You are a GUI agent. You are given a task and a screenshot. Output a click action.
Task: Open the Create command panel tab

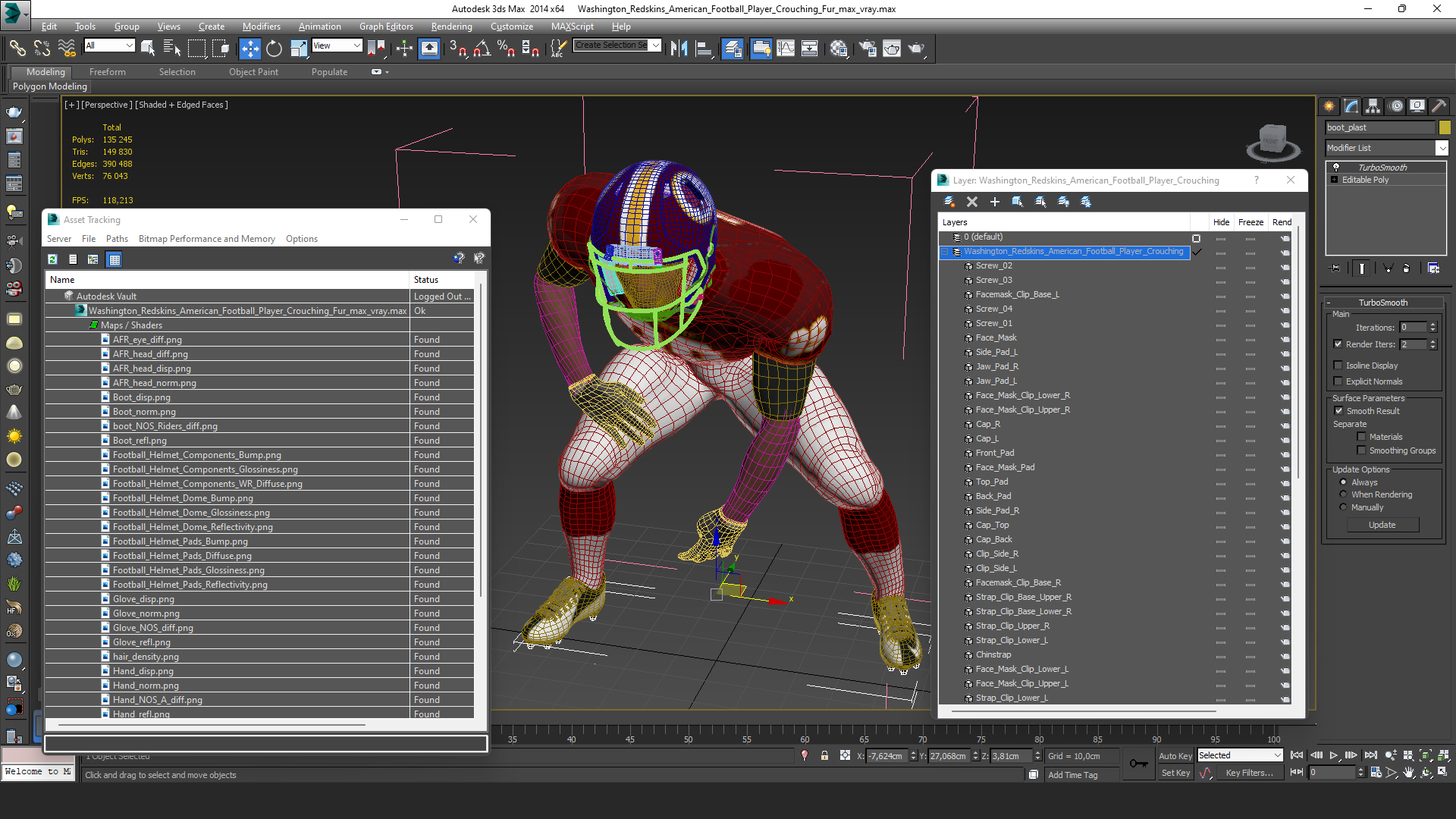point(1329,106)
